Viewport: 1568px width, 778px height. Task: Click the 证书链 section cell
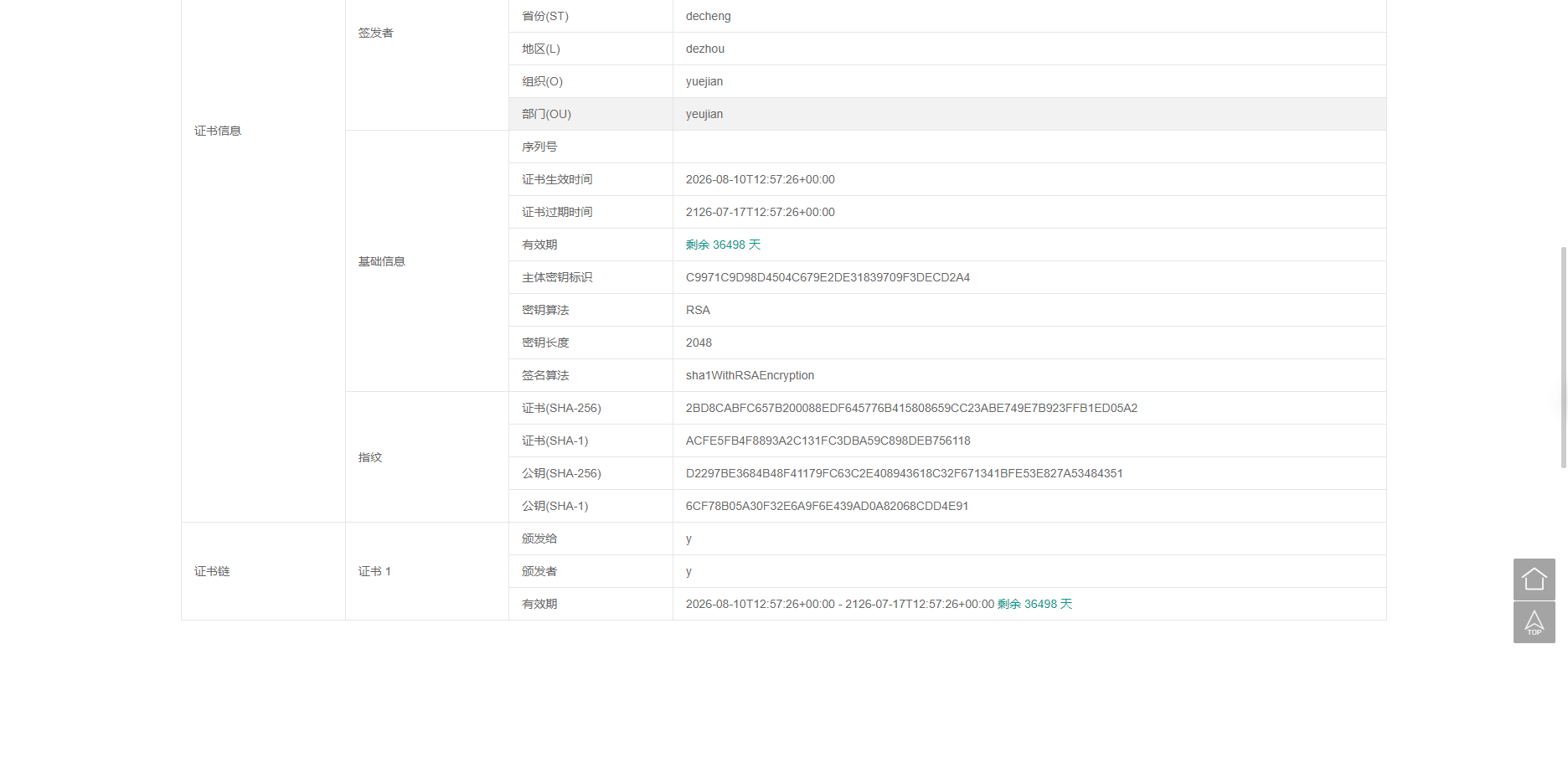tap(263, 571)
